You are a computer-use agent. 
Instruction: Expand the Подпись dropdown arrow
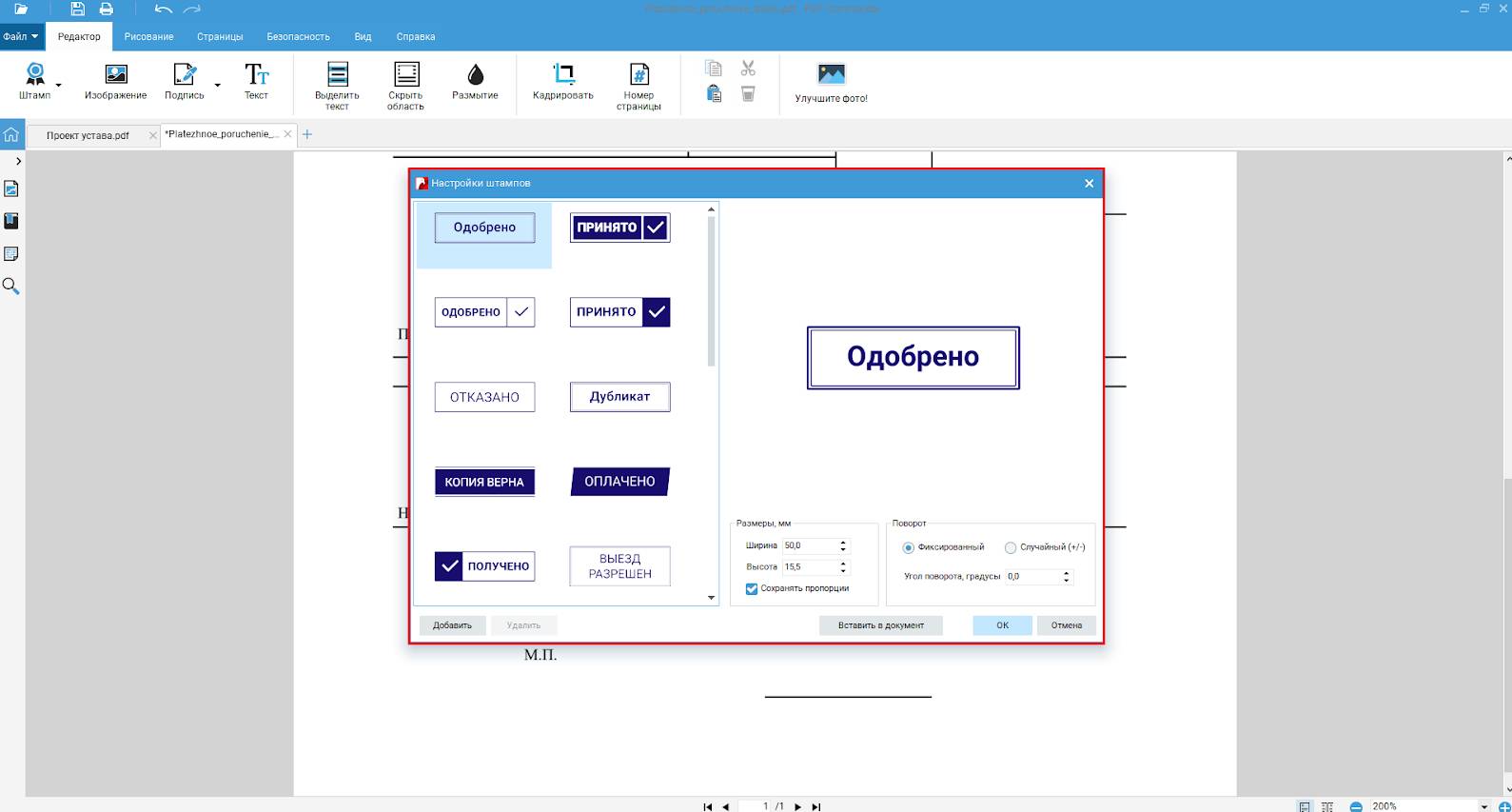coord(217,86)
